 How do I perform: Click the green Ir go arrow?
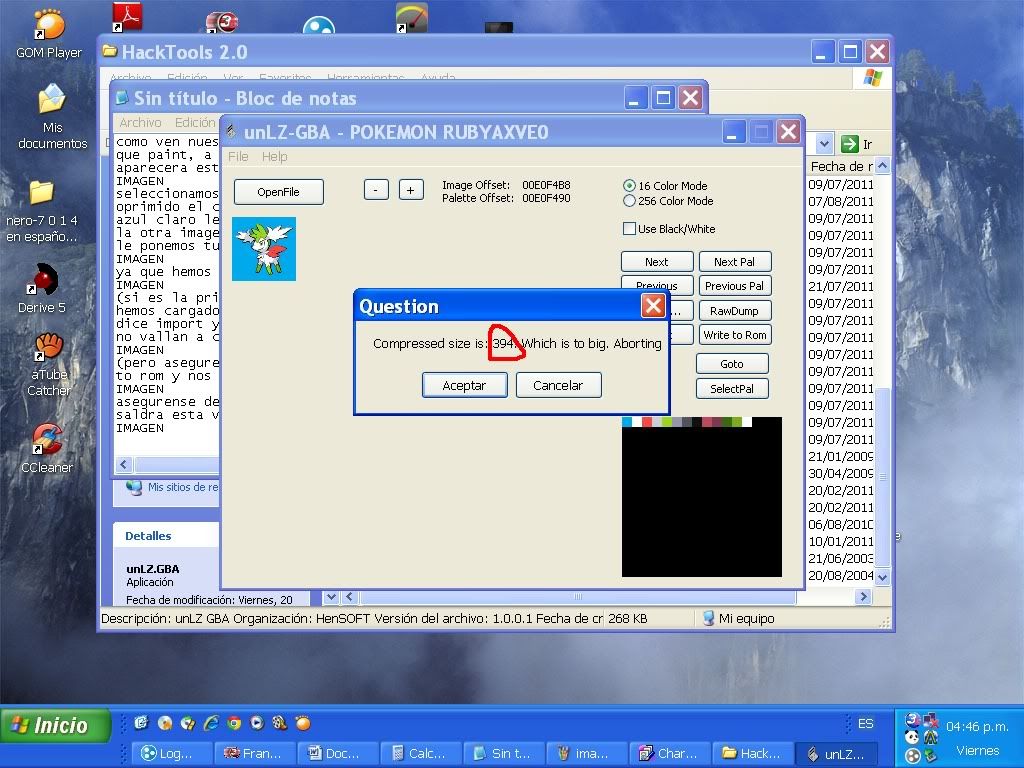pos(850,144)
